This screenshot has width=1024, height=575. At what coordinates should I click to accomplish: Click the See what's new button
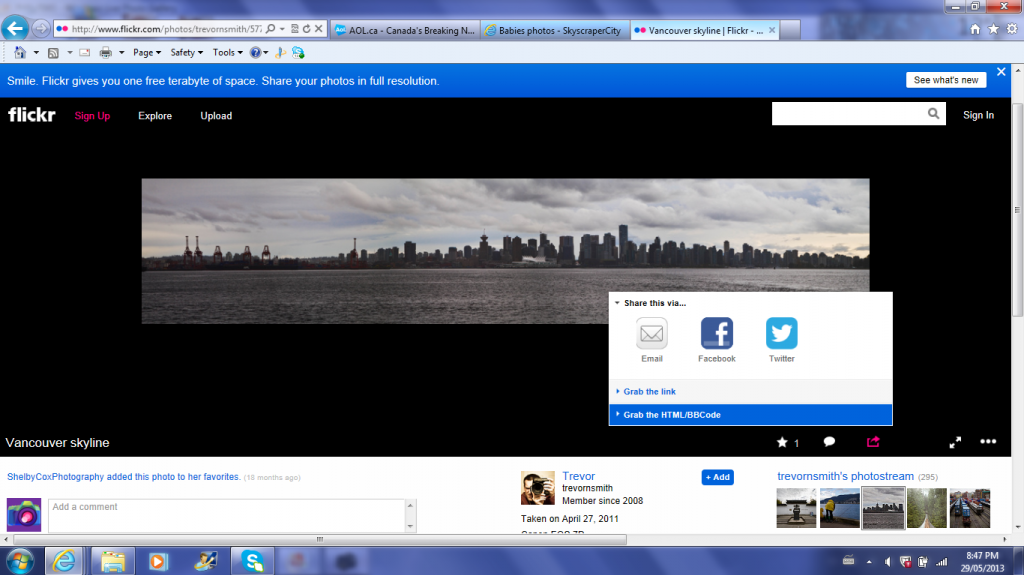(946, 80)
